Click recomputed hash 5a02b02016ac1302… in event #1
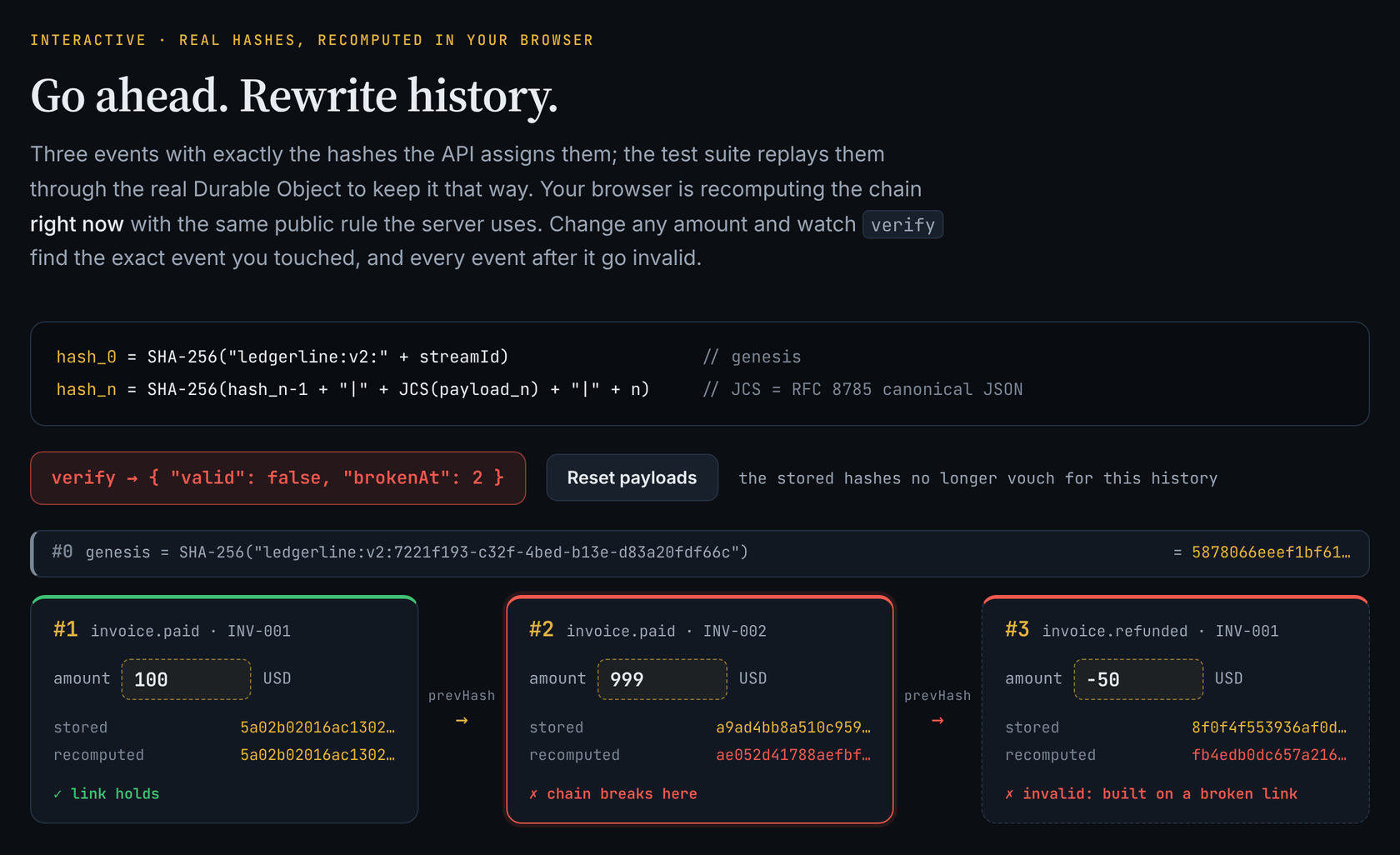Screen dimensions: 1400x855 click(317, 755)
